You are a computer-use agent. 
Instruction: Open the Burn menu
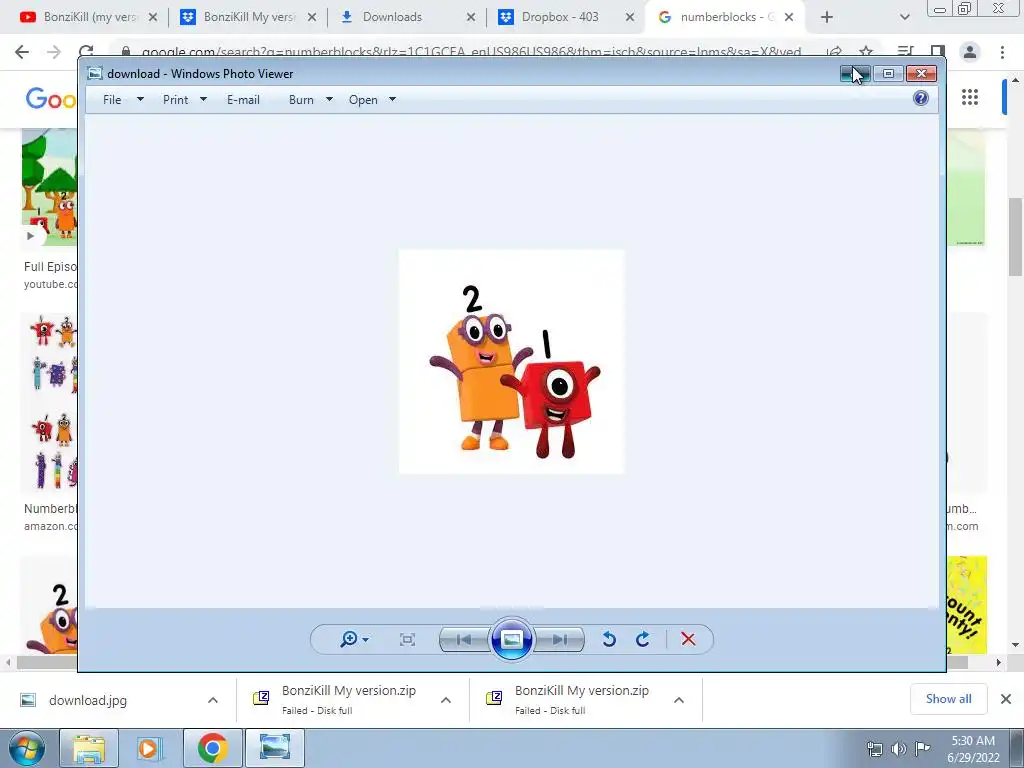coord(301,100)
